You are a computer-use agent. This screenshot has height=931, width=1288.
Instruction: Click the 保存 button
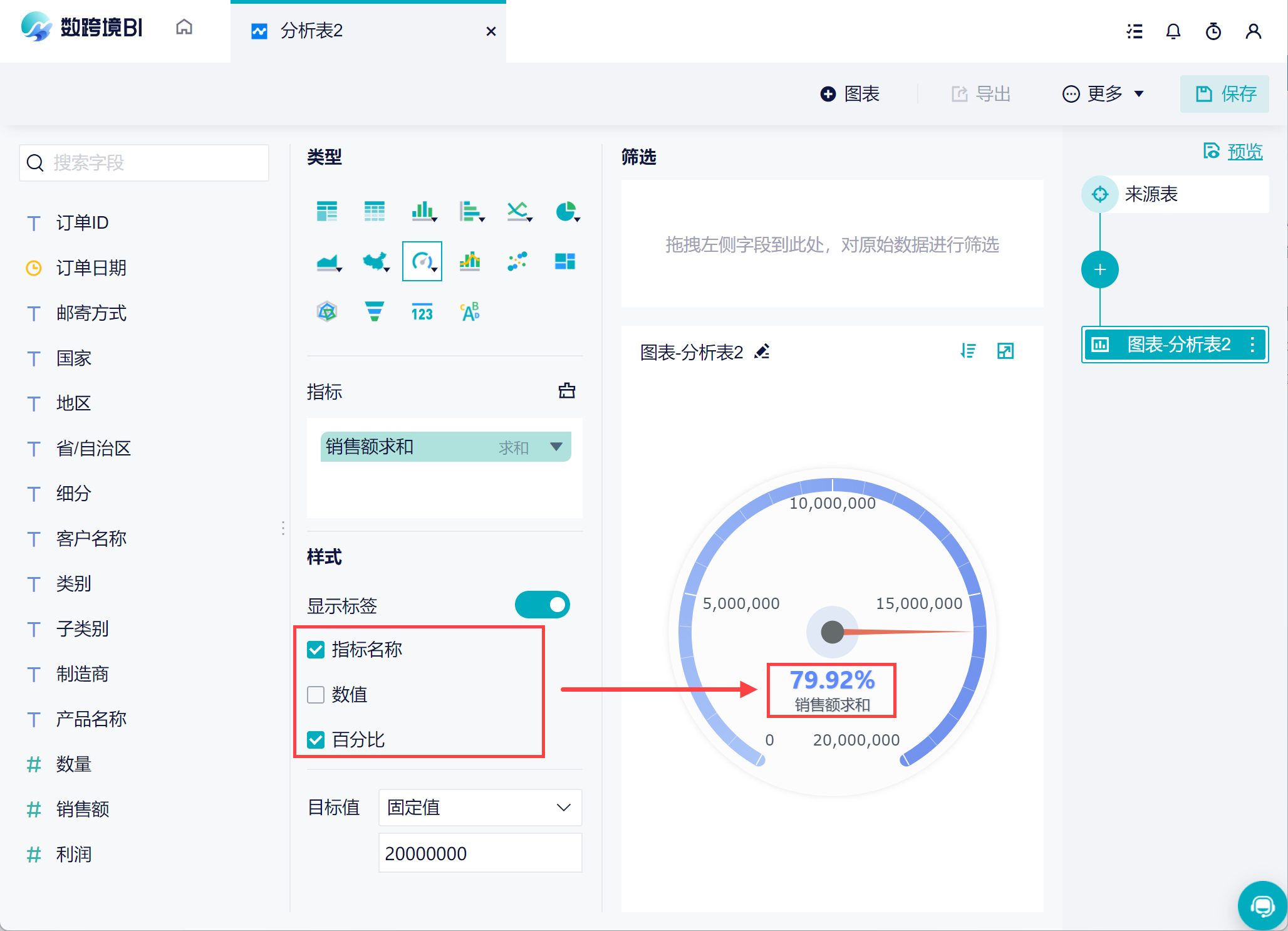click(x=1225, y=94)
